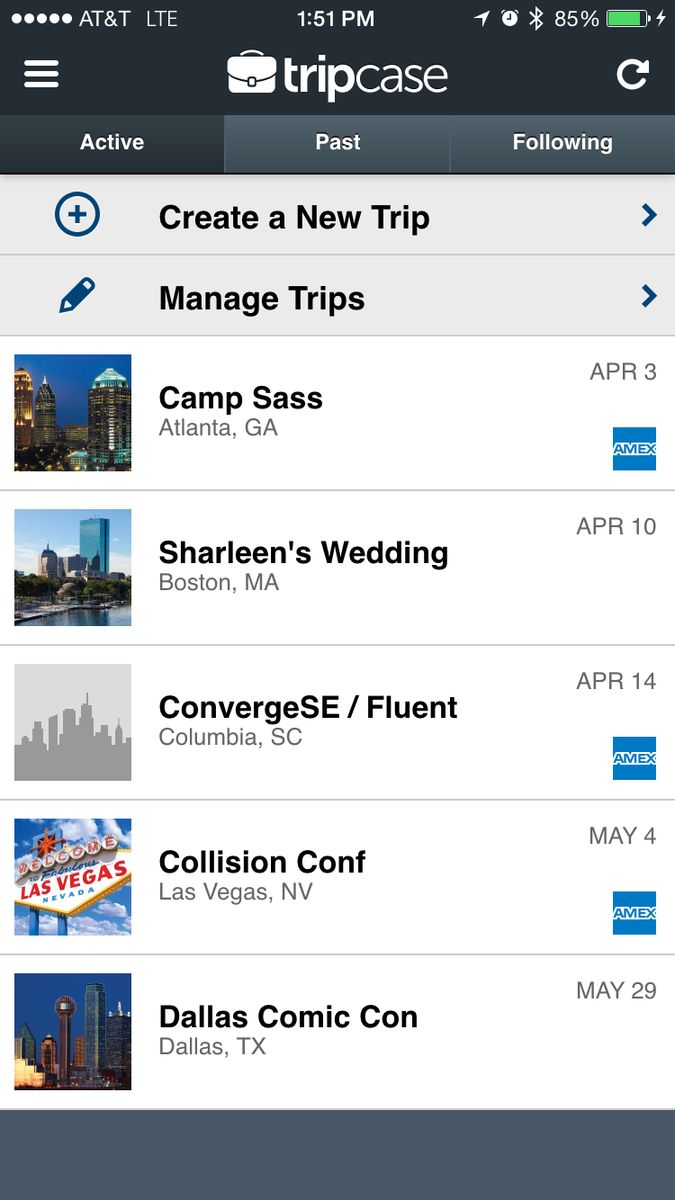Tap the Amex logo on Camp Sass
This screenshot has width=675, height=1200.
click(634, 449)
